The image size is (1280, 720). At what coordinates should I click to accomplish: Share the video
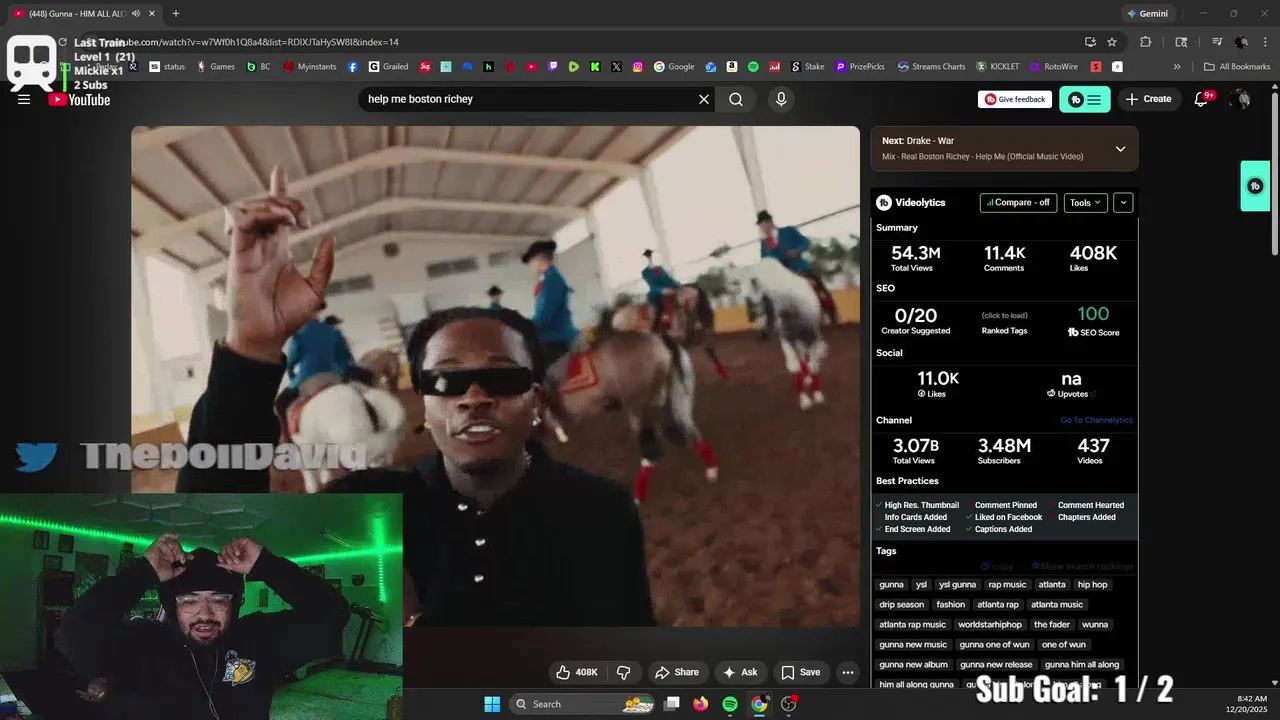coord(676,672)
